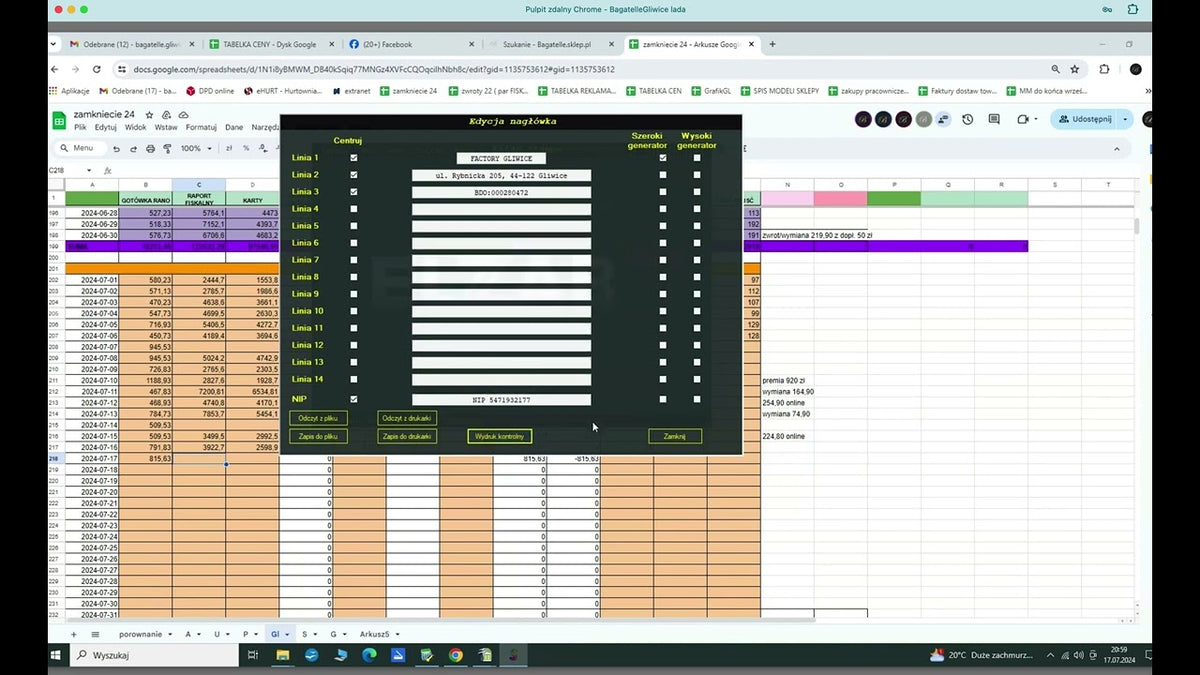Image resolution: width=1200 pixels, height=675 pixels.
Task: Open the comments panel icon
Action: click(x=995, y=119)
